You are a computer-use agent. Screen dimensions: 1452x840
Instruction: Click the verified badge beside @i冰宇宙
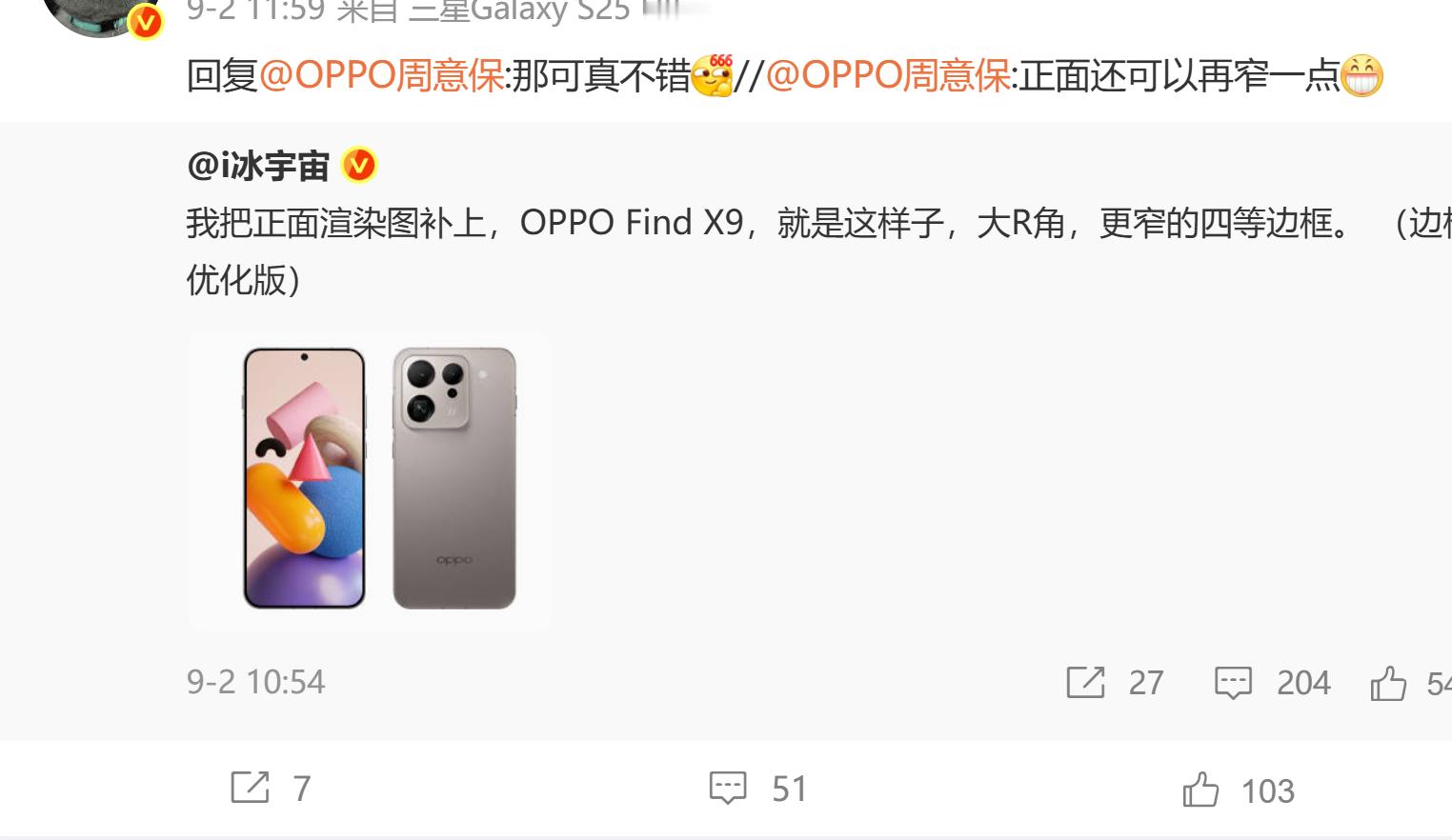pos(359,166)
